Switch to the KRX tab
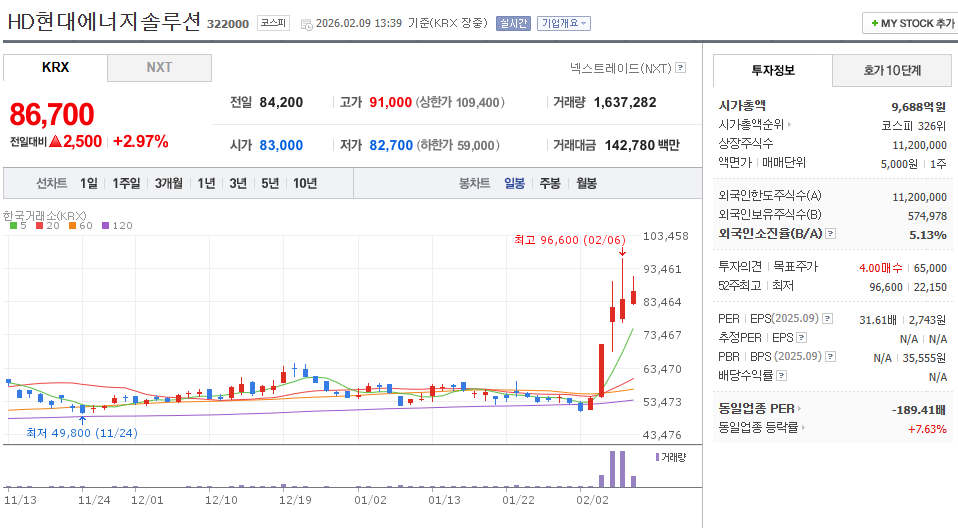 56,67
